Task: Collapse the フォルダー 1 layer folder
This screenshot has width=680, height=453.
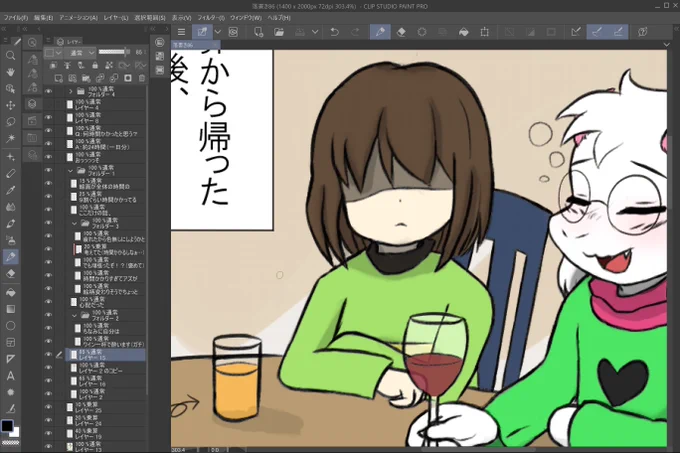Action: tap(71, 170)
